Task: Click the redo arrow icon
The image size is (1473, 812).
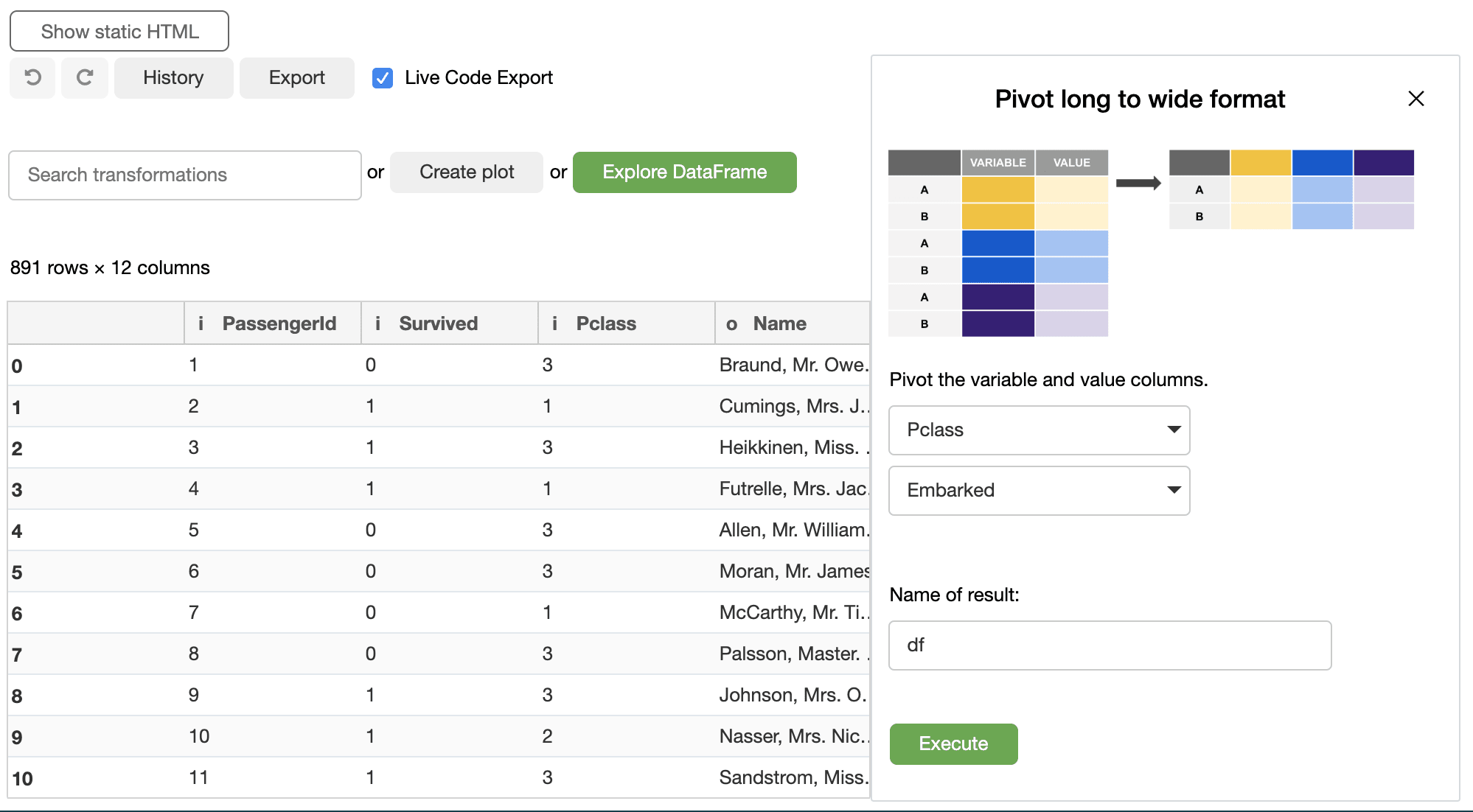Action: (x=85, y=77)
